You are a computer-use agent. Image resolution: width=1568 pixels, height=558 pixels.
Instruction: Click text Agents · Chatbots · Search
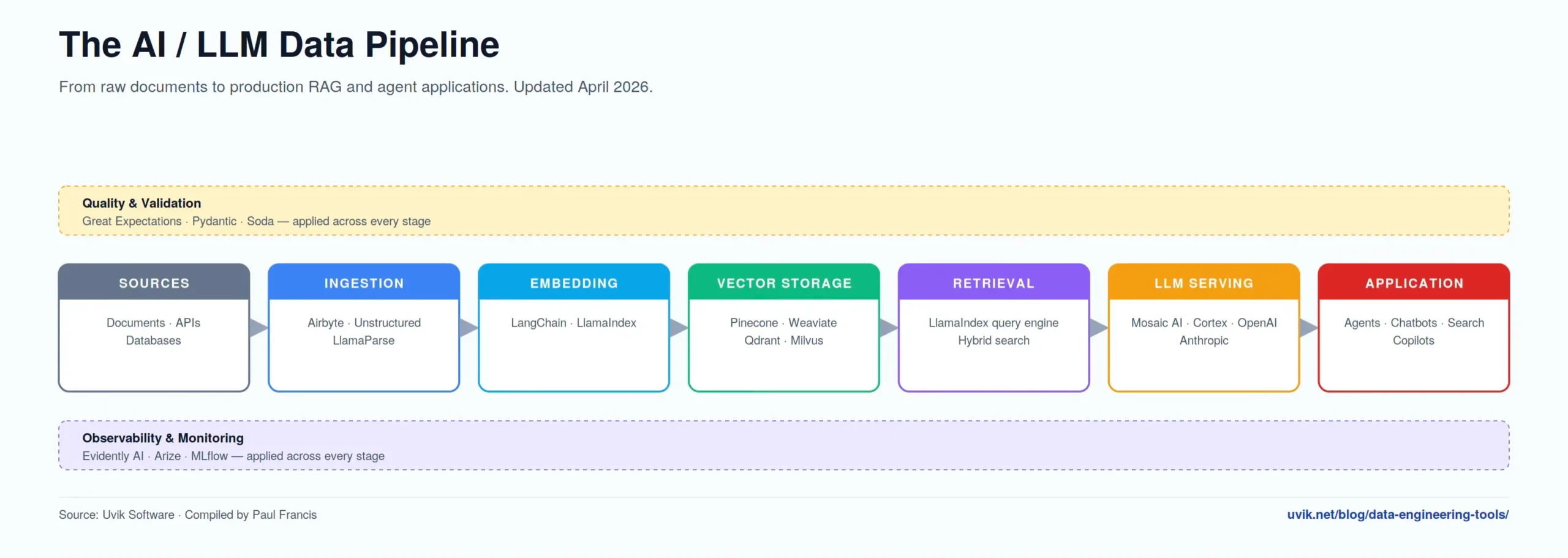(1414, 323)
